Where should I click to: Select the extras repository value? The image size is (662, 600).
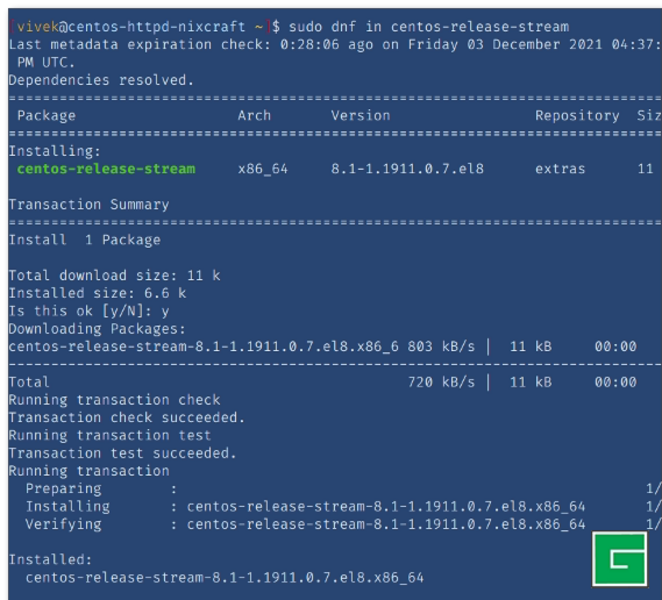point(560,168)
